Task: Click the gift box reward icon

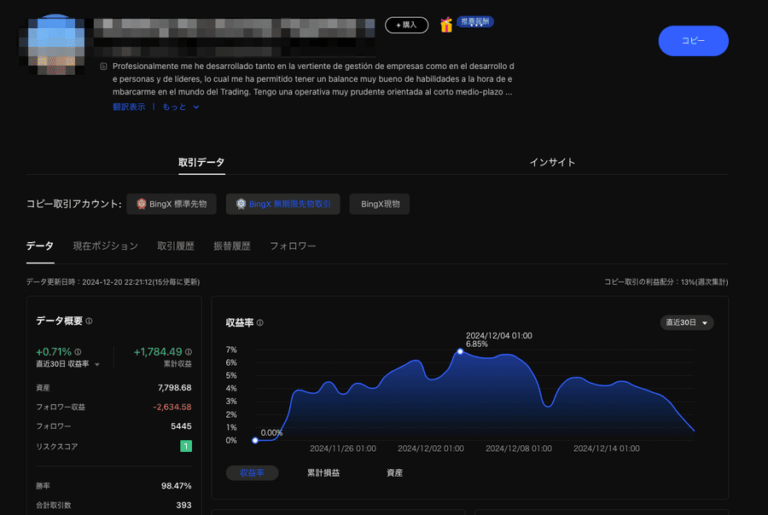Action: pyautogui.click(x=446, y=24)
